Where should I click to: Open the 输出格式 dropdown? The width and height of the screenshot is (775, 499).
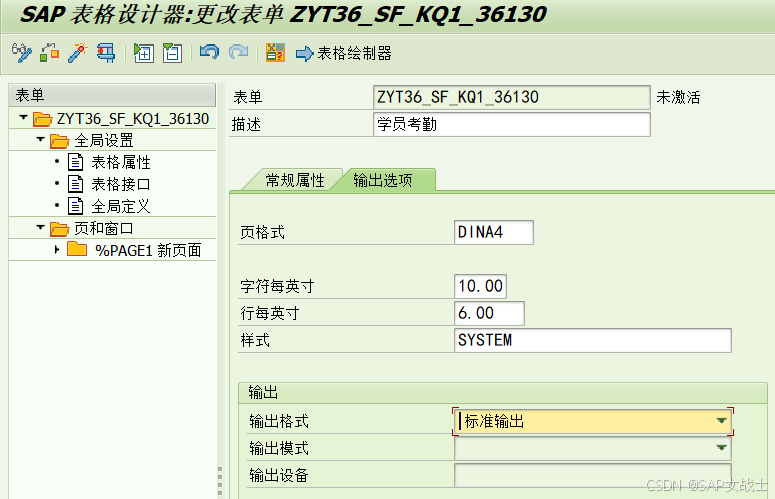722,421
